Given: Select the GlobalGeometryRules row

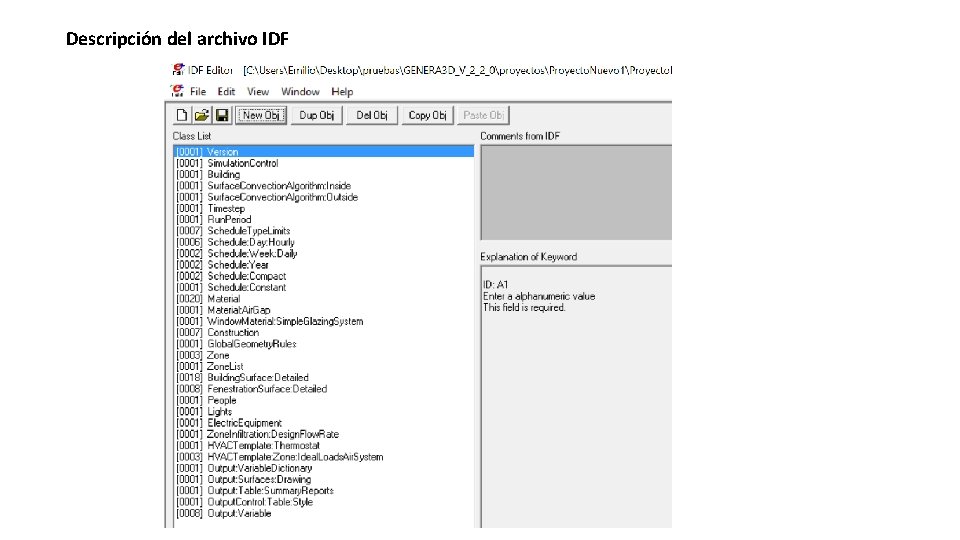Looking at the screenshot, I should coord(324,343).
